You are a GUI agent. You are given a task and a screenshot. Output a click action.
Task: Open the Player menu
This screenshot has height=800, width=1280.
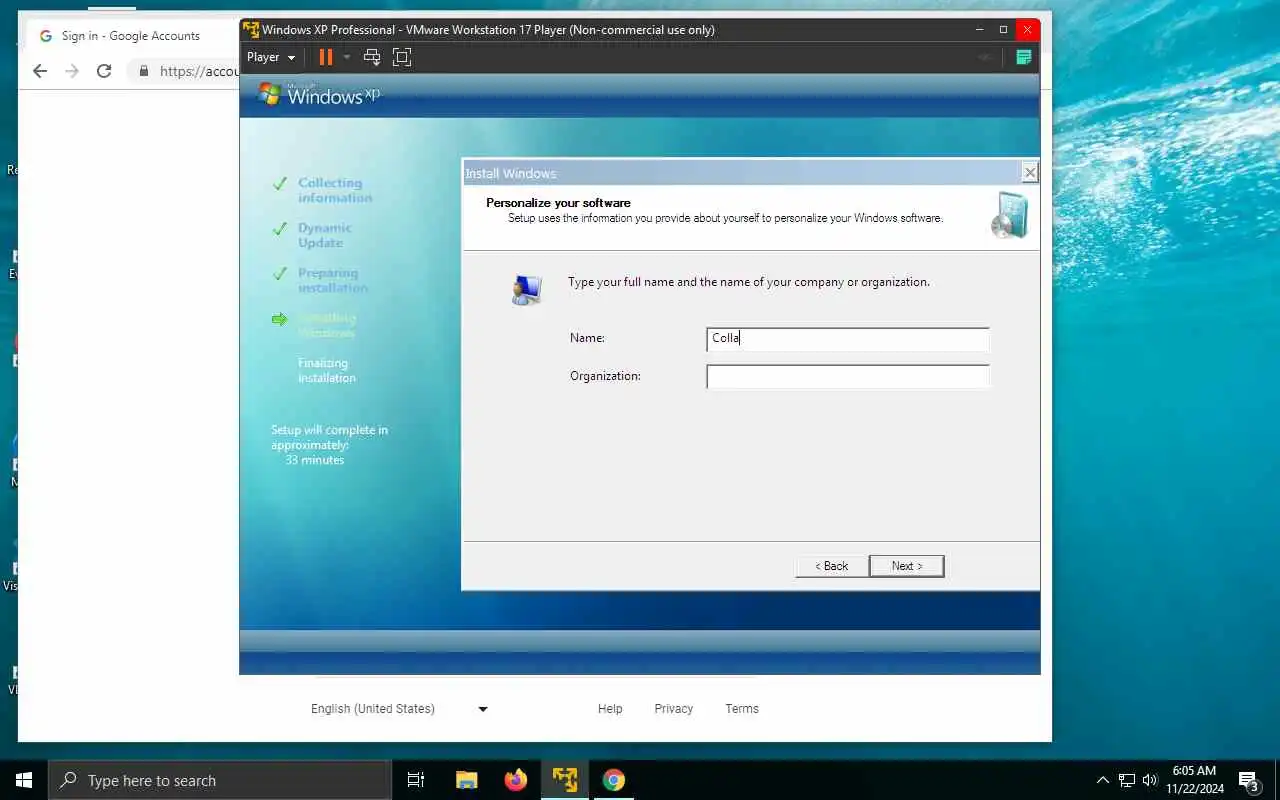point(271,57)
